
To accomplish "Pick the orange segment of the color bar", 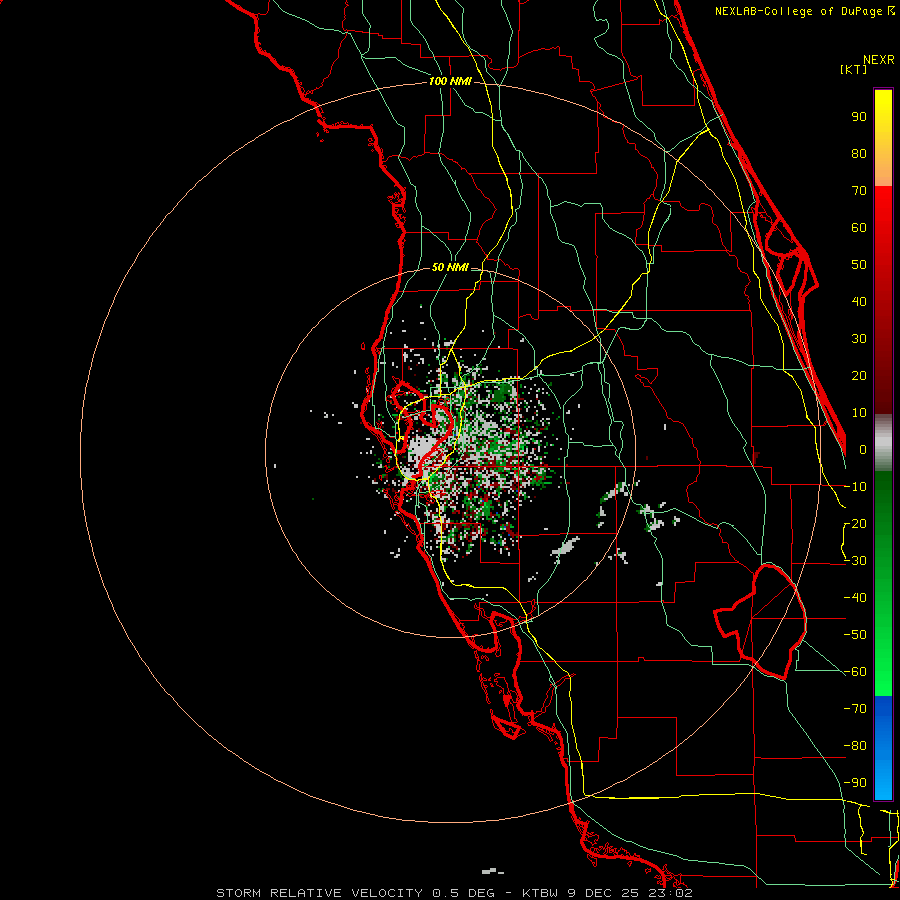I will tap(883, 171).
